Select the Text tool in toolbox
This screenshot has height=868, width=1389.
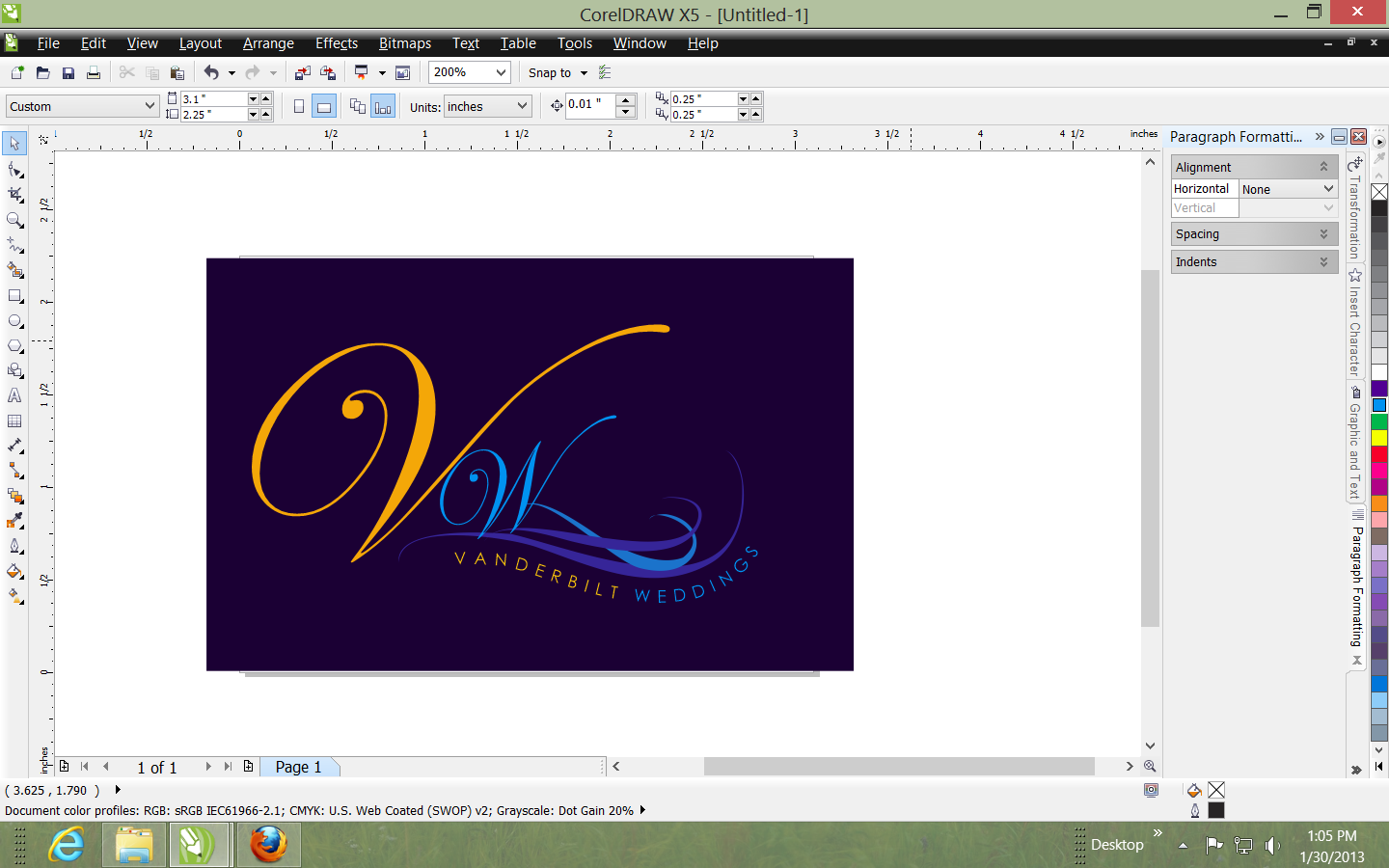[14, 395]
